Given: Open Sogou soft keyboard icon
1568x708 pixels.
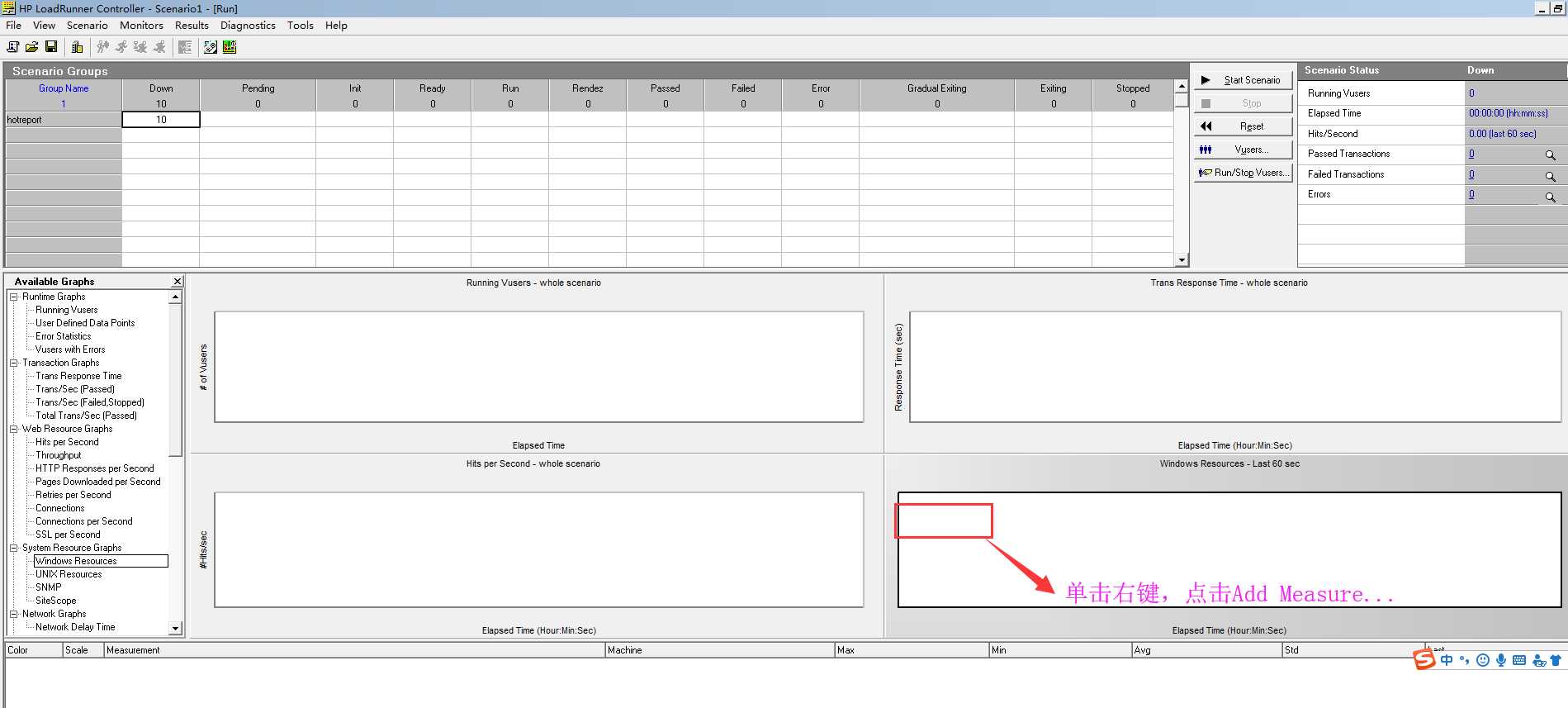Looking at the screenshot, I should click(x=1519, y=660).
